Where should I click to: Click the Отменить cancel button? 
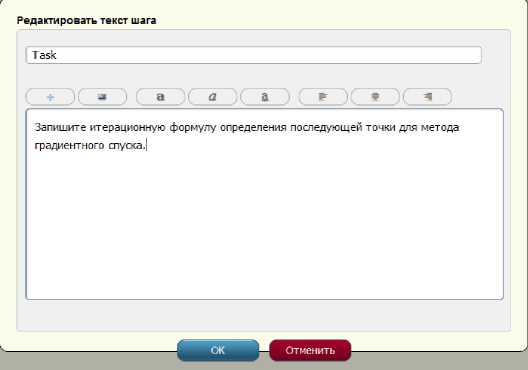[x=310, y=350]
